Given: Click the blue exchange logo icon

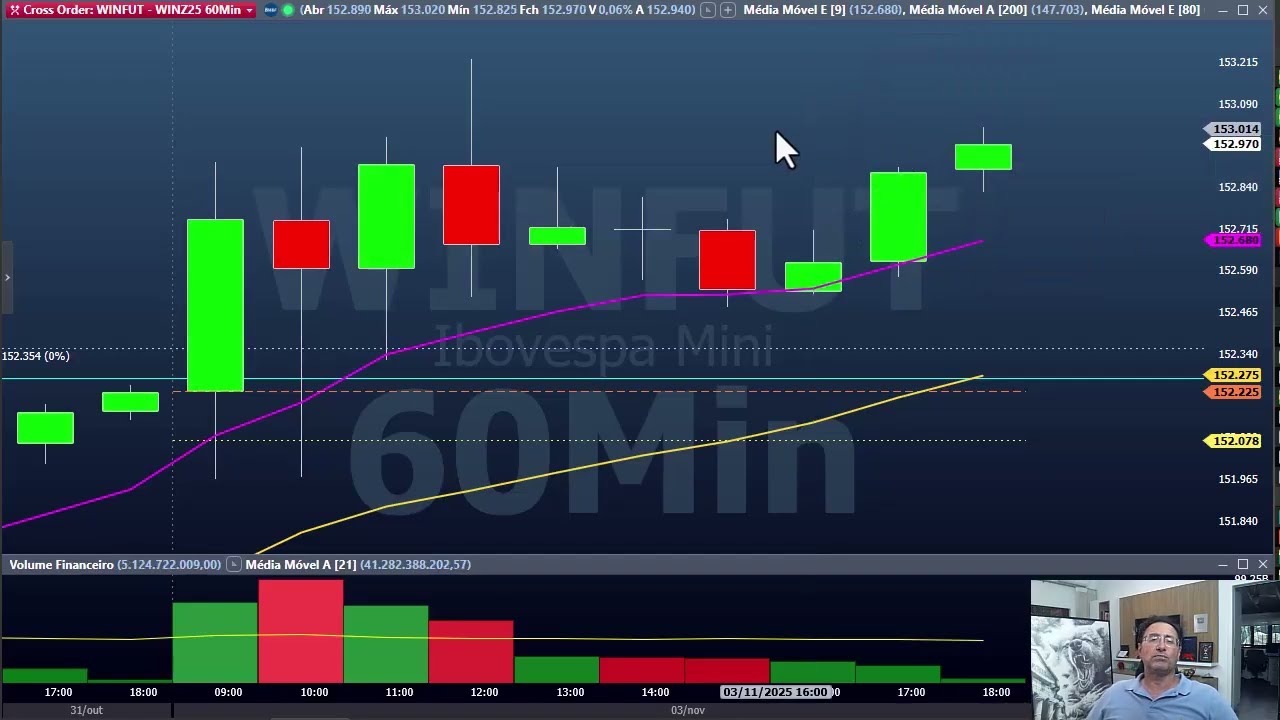Looking at the screenshot, I should coord(270,10).
